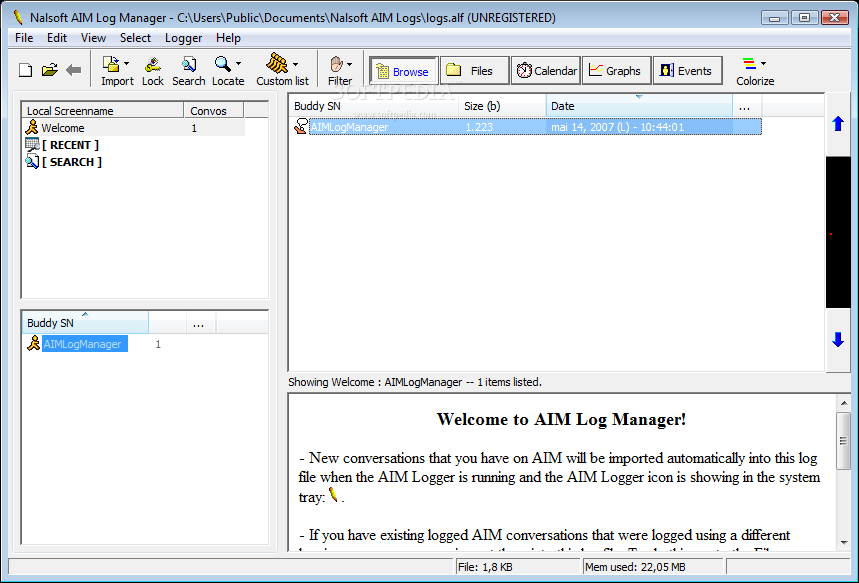
Task: Click the New file icon
Action: point(25,70)
